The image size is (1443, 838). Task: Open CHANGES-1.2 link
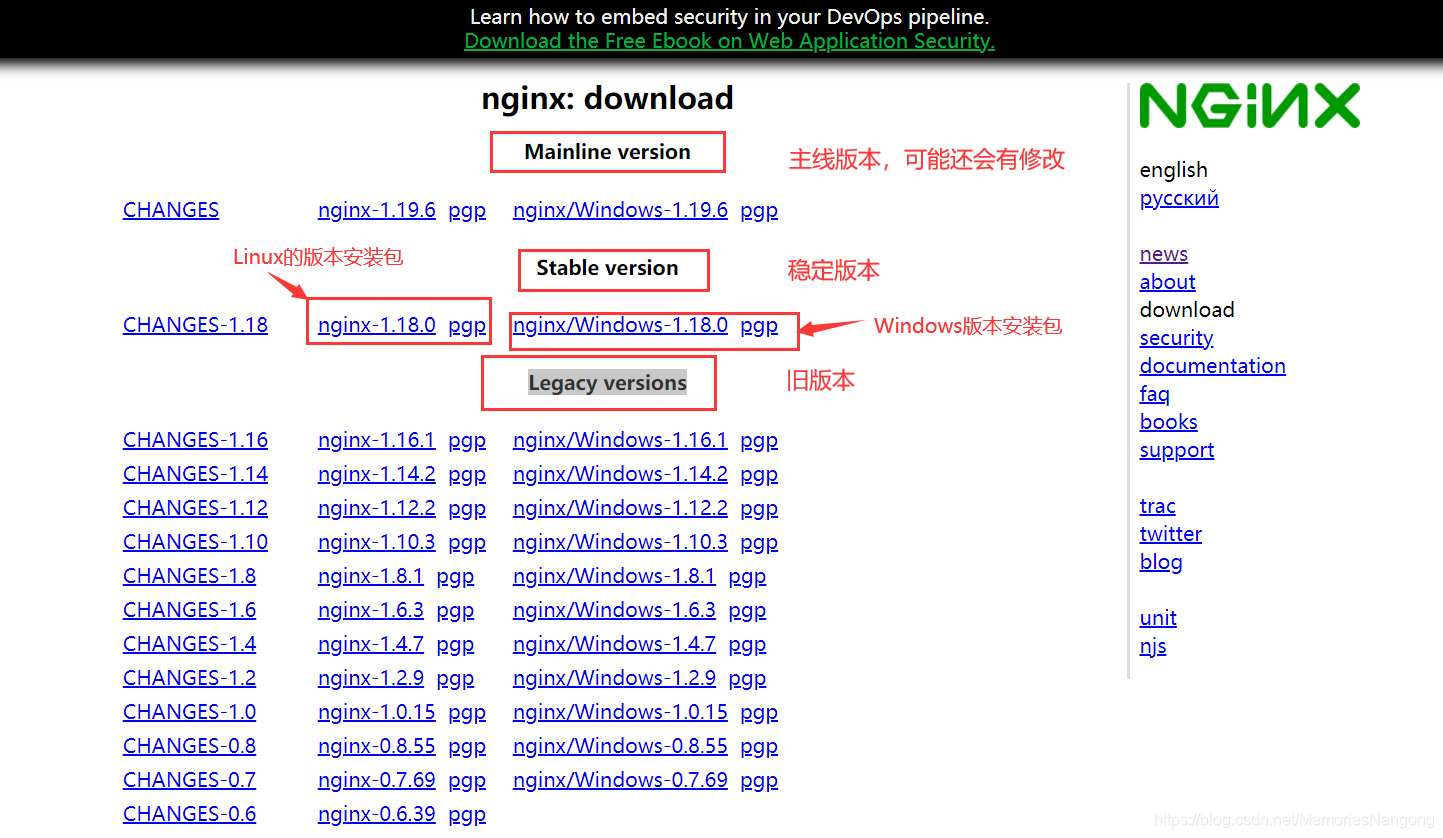coord(189,678)
